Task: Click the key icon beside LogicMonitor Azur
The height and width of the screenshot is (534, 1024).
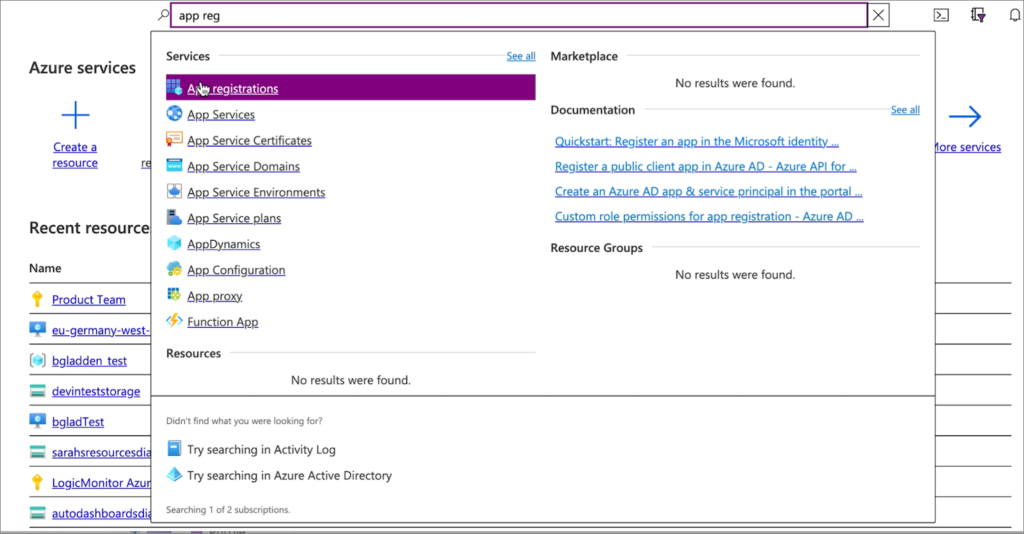Action: pyautogui.click(x=37, y=482)
